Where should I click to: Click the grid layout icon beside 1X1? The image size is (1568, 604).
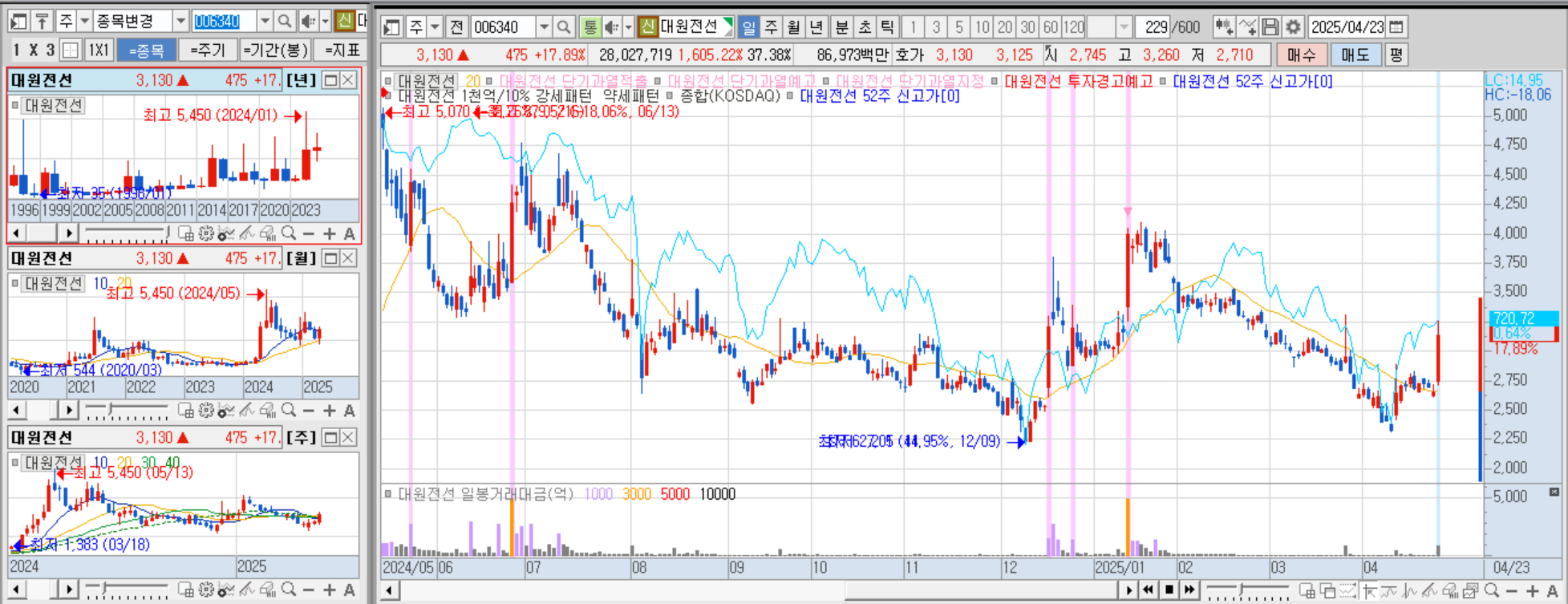pos(71,51)
